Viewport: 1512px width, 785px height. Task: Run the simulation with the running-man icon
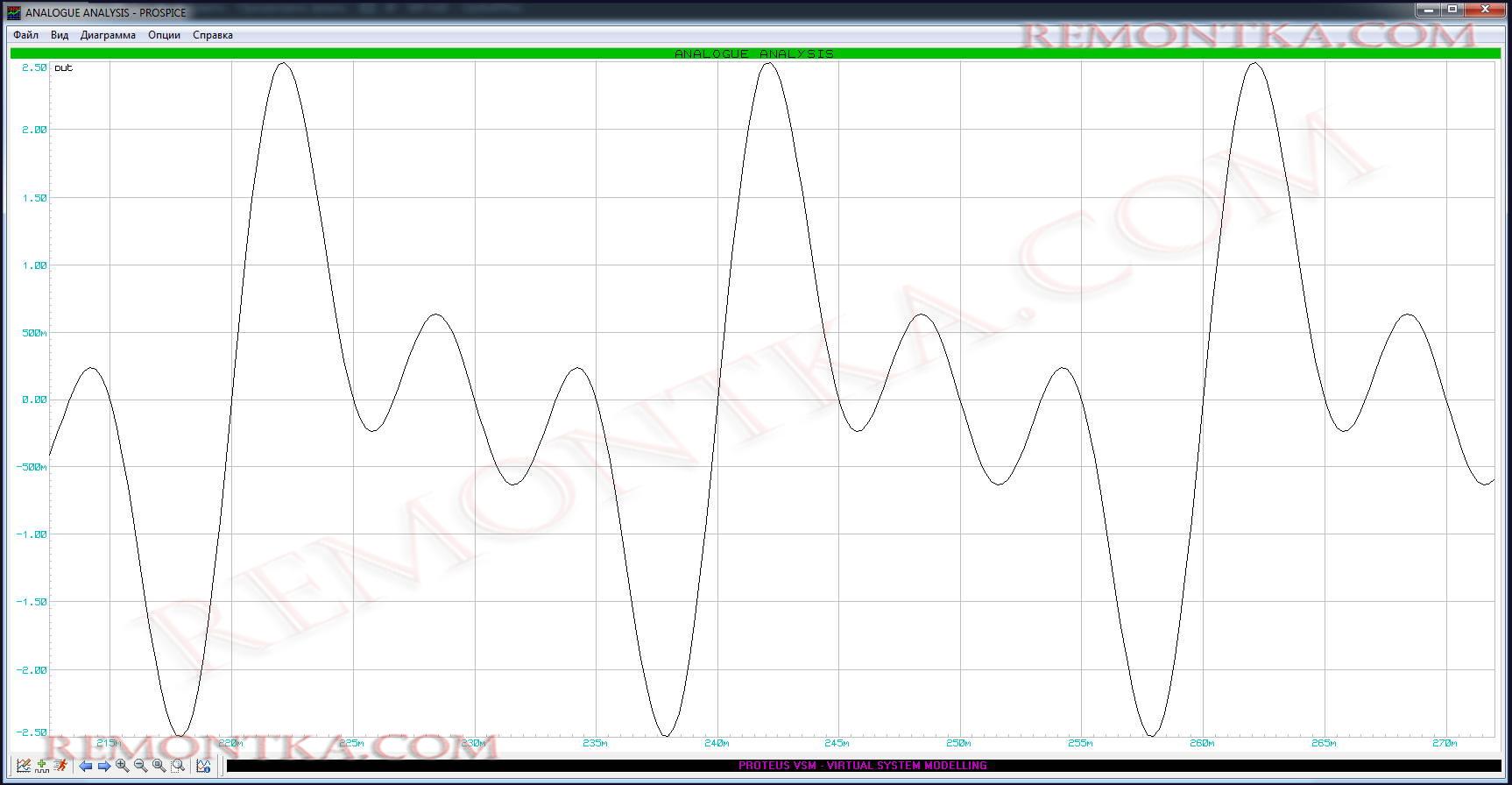[x=60, y=766]
